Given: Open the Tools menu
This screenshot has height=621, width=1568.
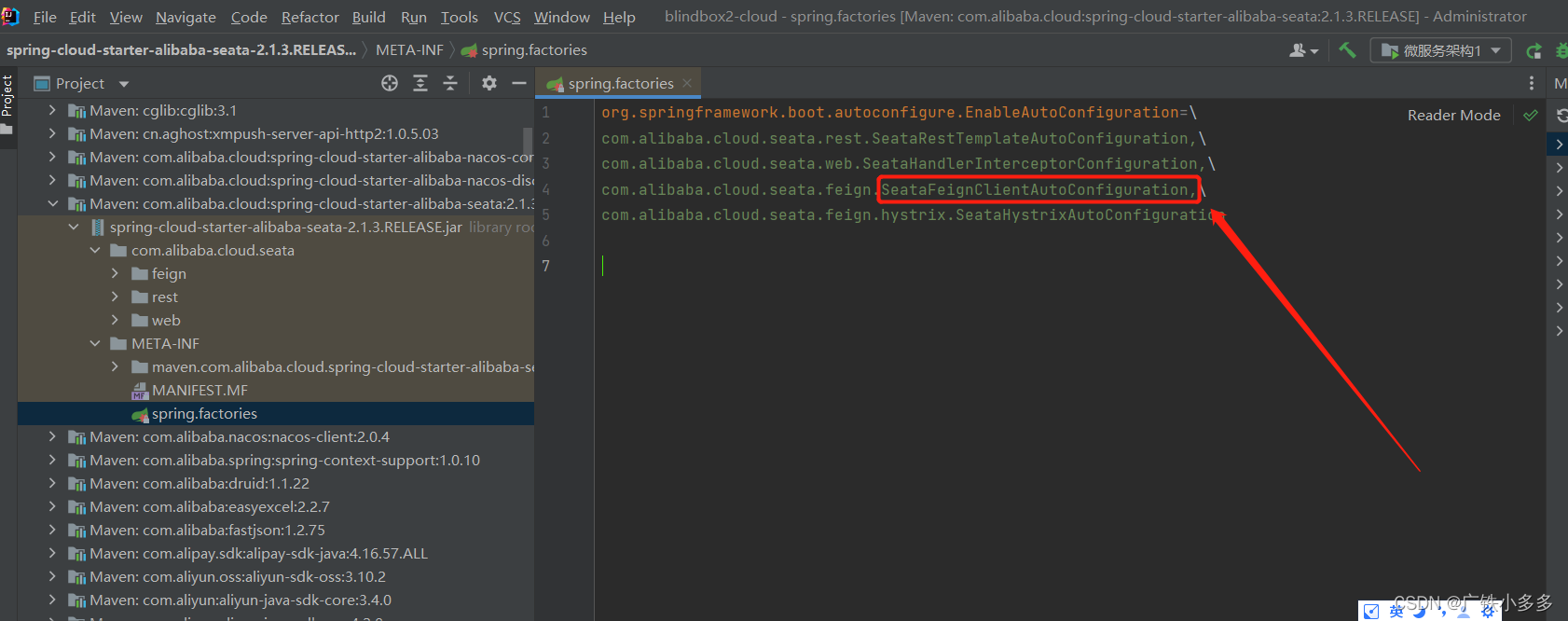Looking at the screenshot, I should tap(460, 17).
